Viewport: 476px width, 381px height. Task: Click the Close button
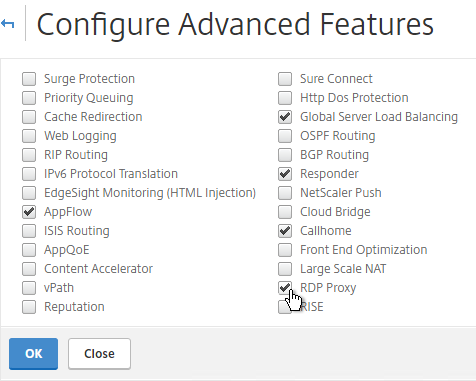pos(99,354)
